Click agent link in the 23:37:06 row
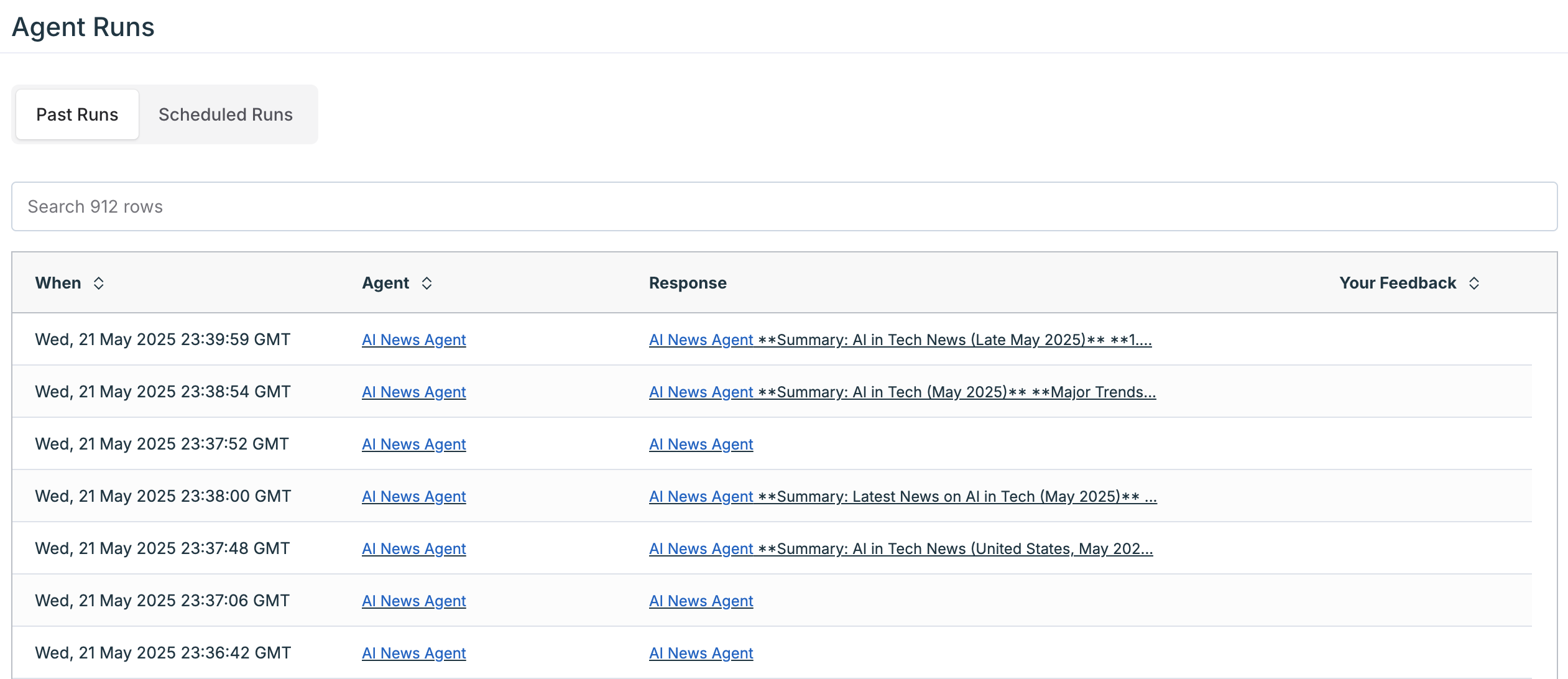 [x=414, y=601]
